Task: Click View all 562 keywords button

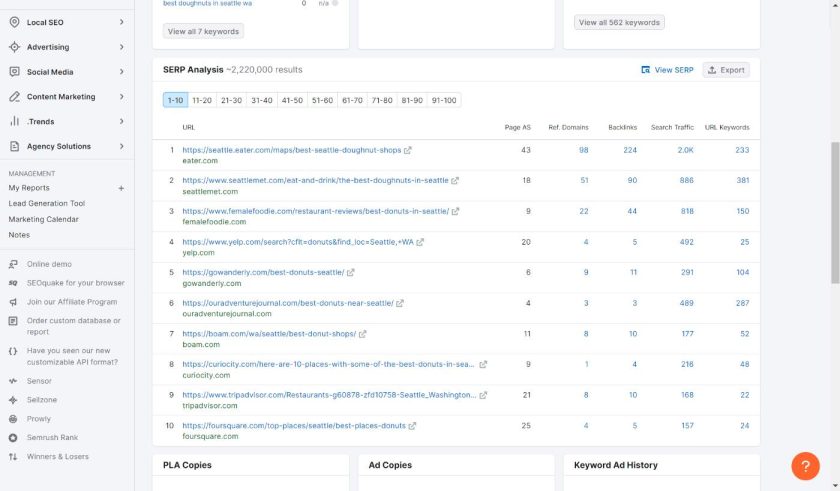Action: (x=619, y=22)
